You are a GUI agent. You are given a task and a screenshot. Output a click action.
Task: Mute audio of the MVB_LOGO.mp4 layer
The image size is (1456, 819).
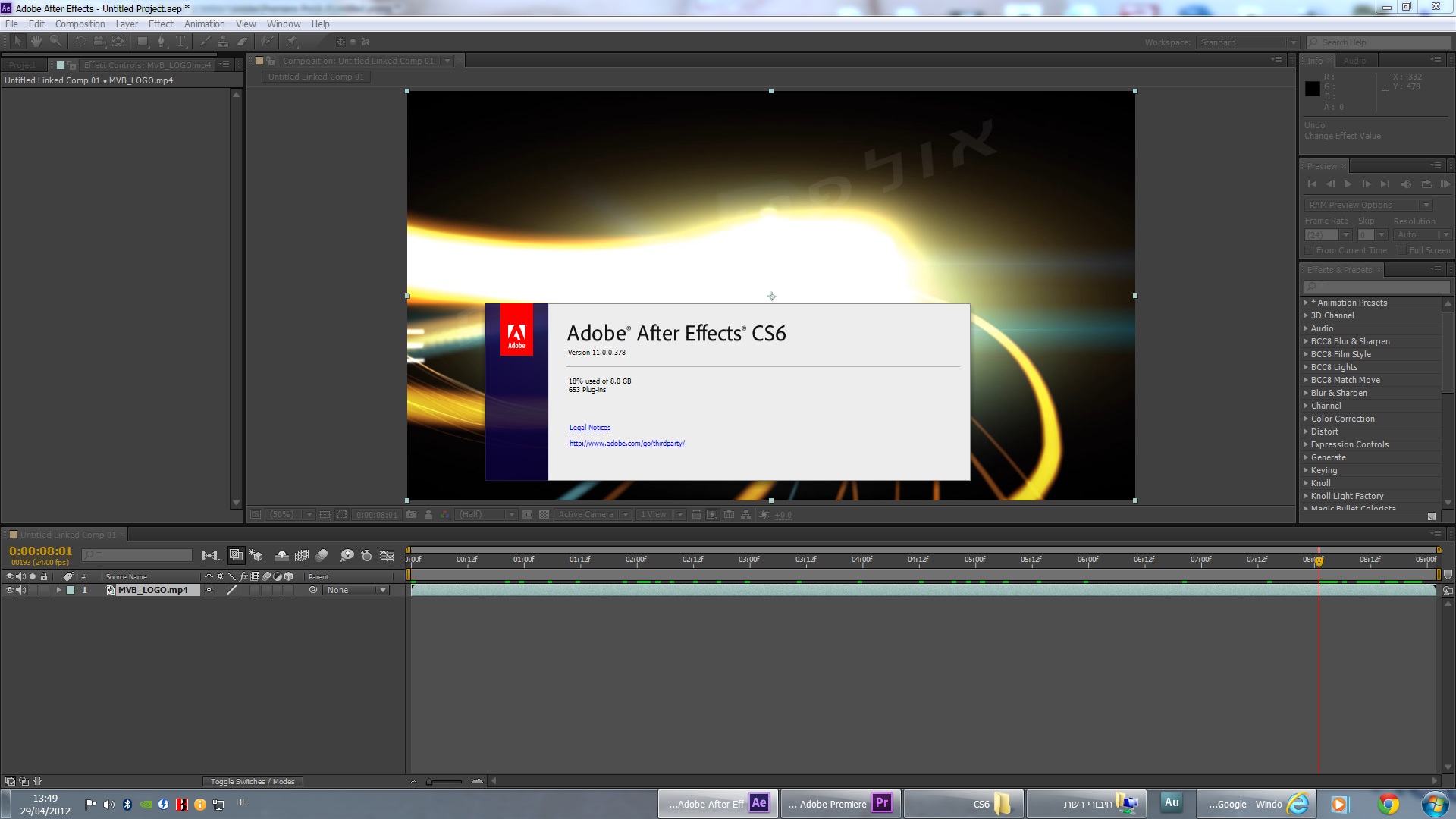[20, 591]
